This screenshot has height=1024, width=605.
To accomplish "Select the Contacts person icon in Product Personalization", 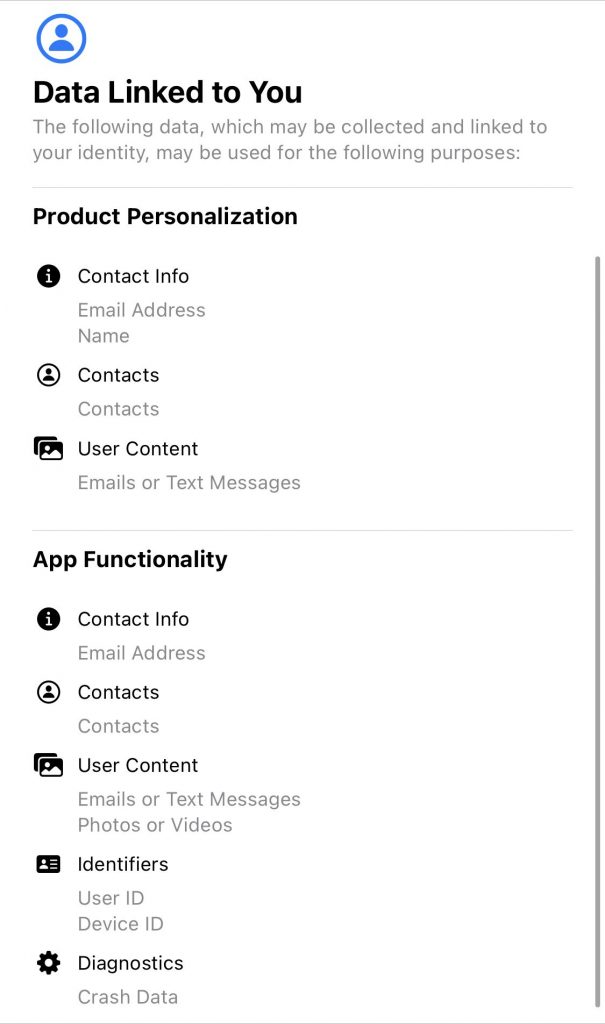I will pos(47,375).
